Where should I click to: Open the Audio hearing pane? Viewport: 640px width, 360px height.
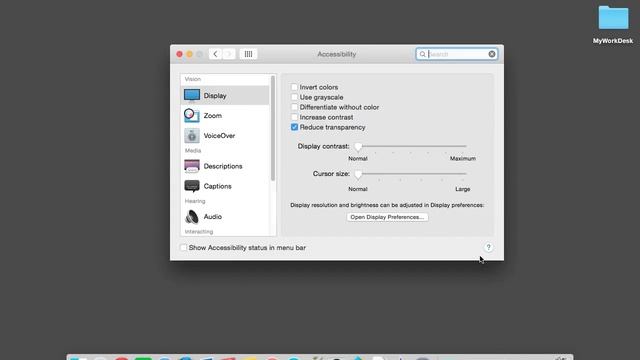(x=225, y=217)
